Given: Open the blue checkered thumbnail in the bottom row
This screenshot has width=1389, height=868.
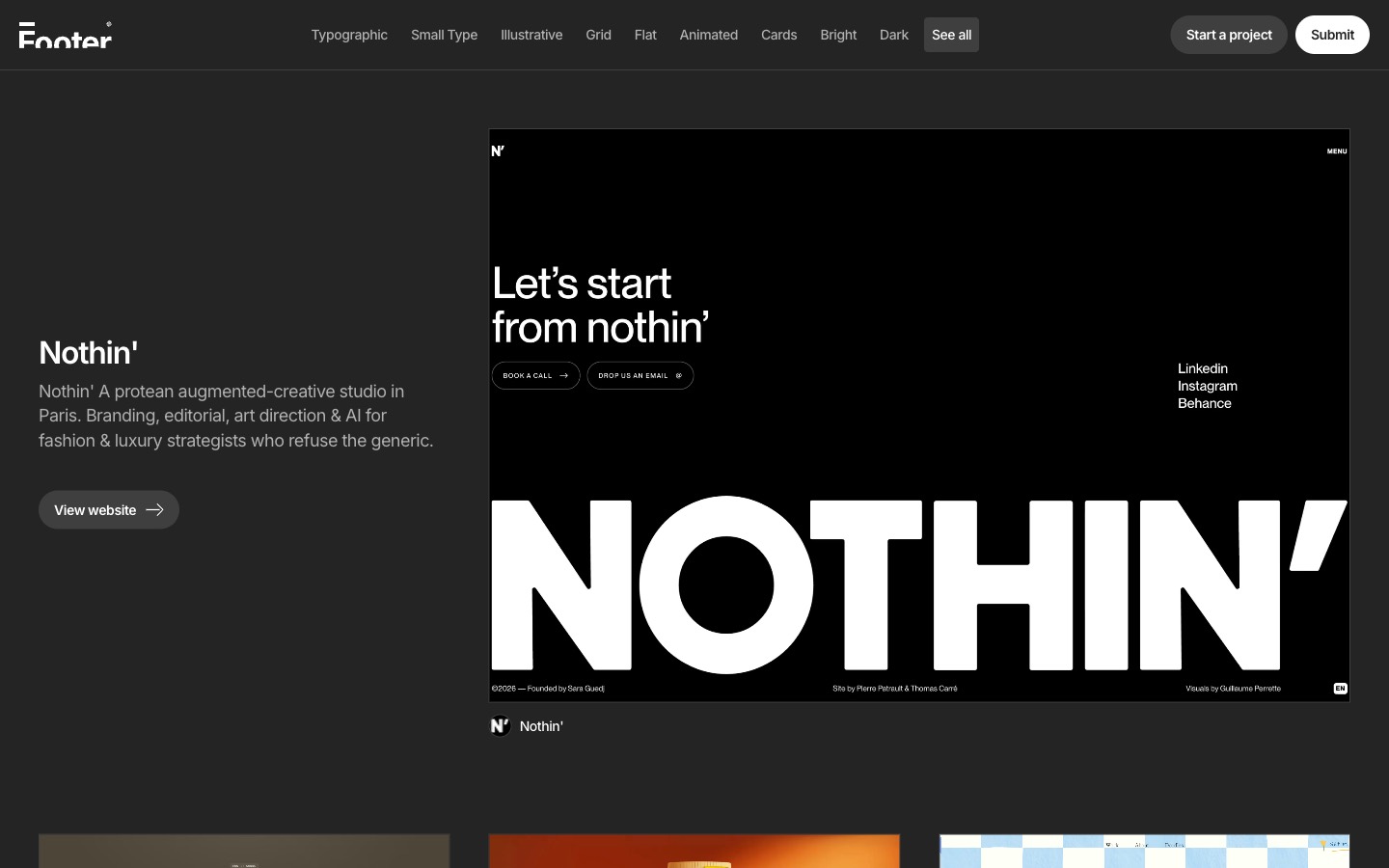Looking at the screenshot, I should click(1145, 852).
